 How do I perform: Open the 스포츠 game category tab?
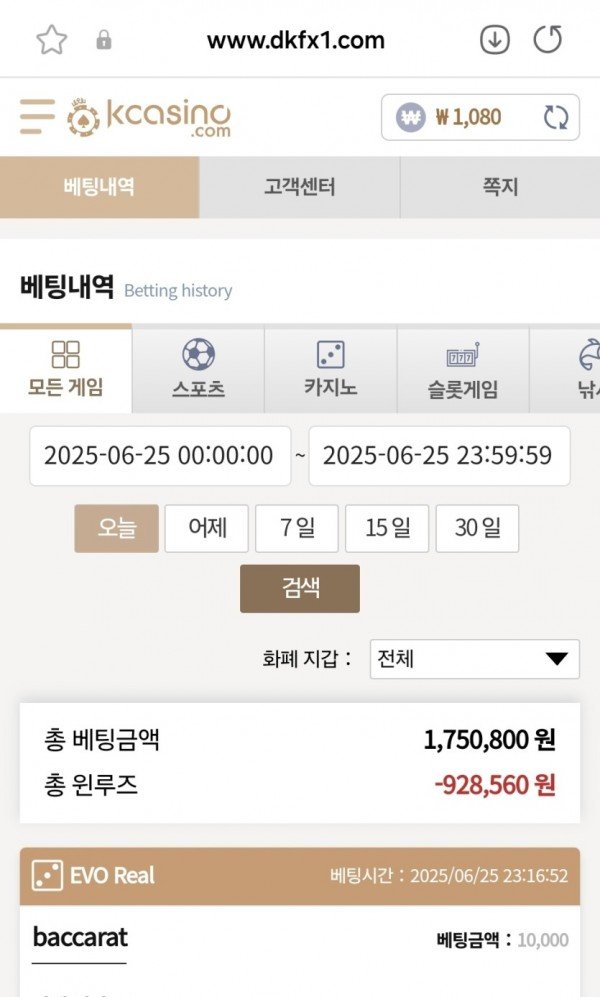pyautogui.click(x=198, y=369)
